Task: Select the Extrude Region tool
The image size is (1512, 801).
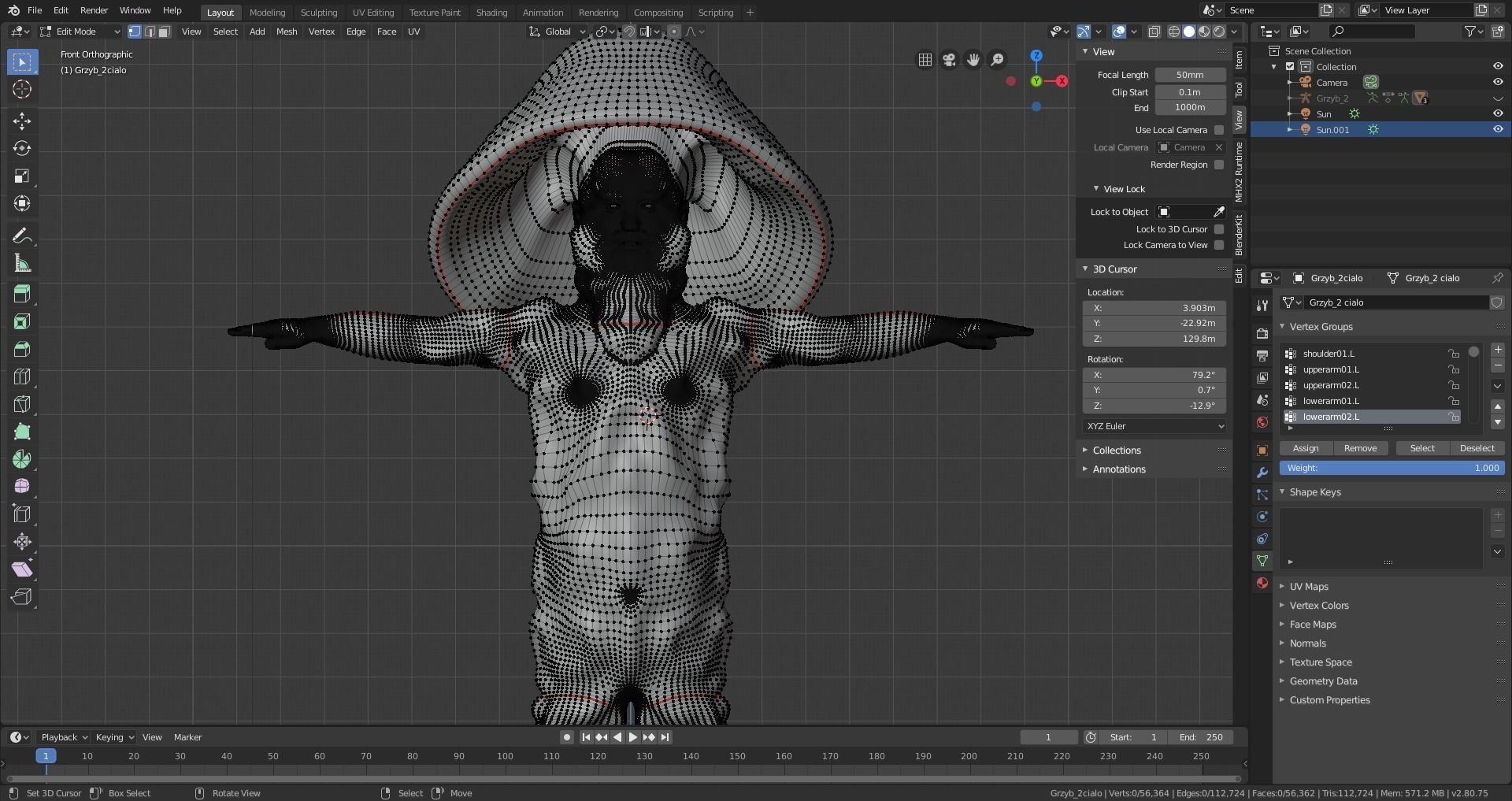Action: pos(22,294)
